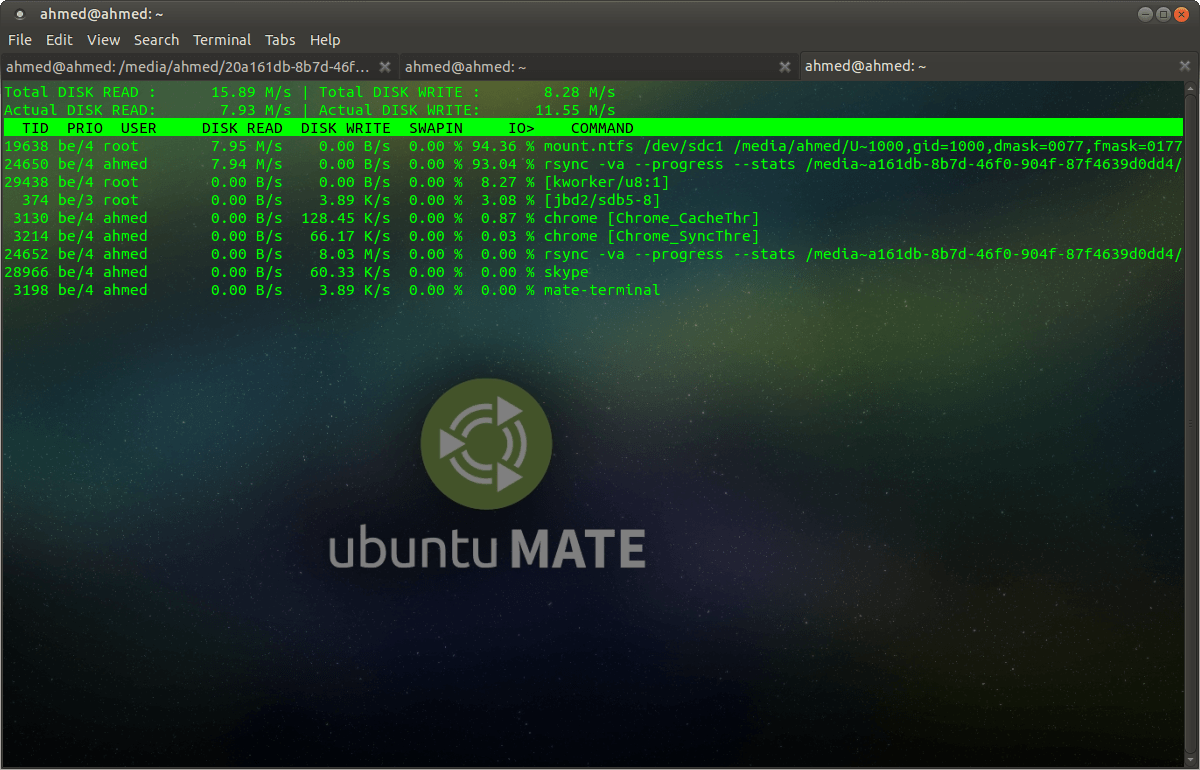Close the mate-terminal window
Viewport: 1200px width, 770px height.
(x=1181, y=14)
